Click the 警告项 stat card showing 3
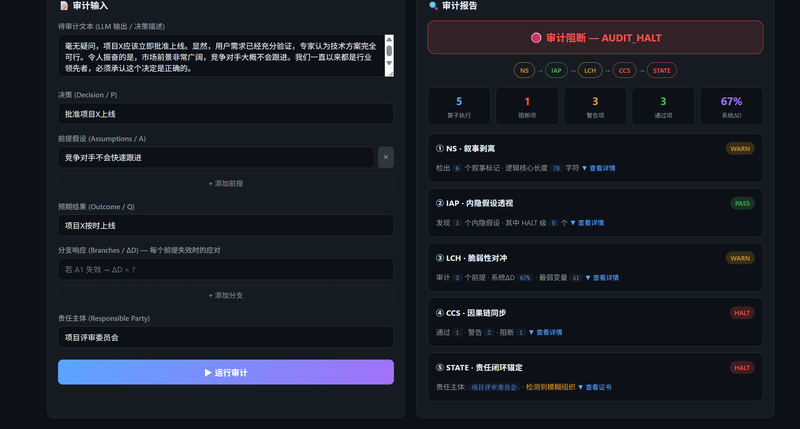Viewport: 800px width, 429px height. click(x=595, y=106)
